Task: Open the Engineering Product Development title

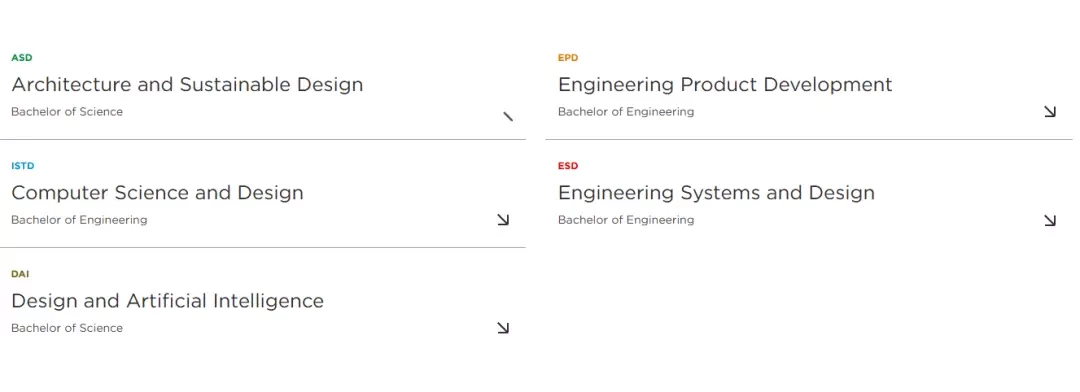Action: point(725,85)
